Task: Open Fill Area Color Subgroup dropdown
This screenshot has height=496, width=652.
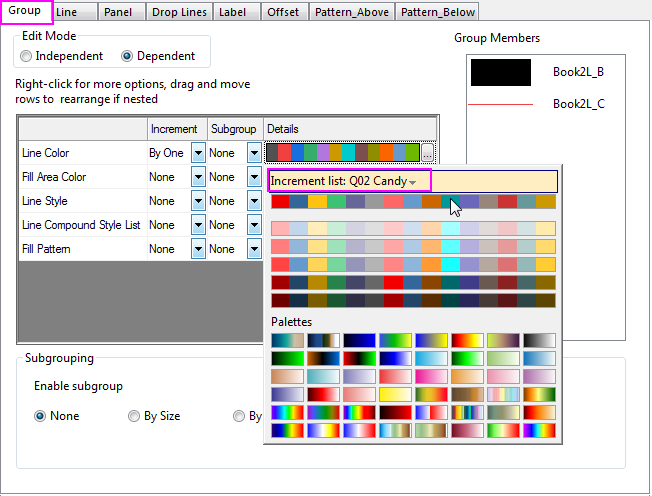Action: [254, 177]
